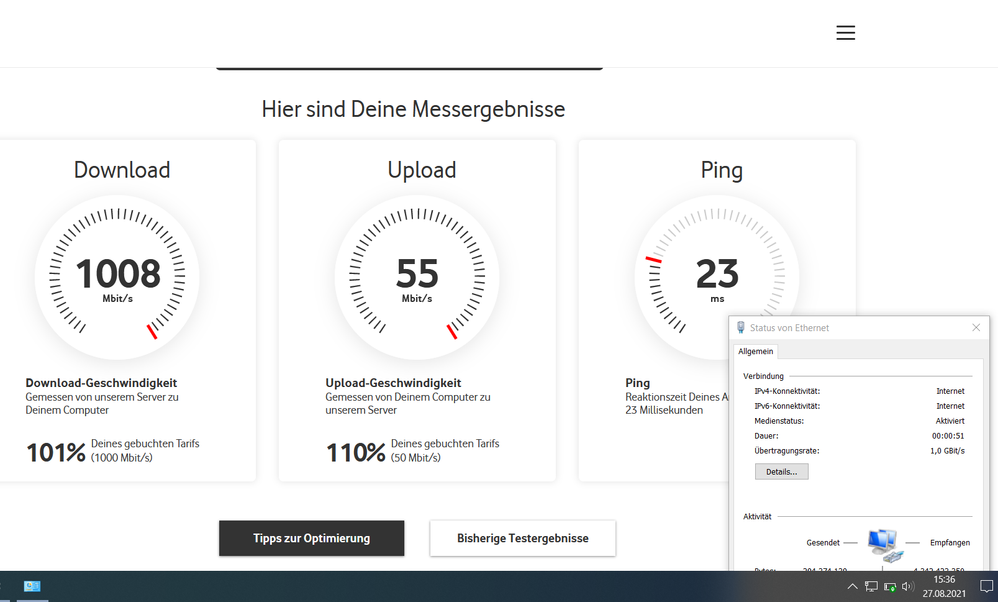
Task: Open the volume speaker tray icon
Action: (908, 587)
